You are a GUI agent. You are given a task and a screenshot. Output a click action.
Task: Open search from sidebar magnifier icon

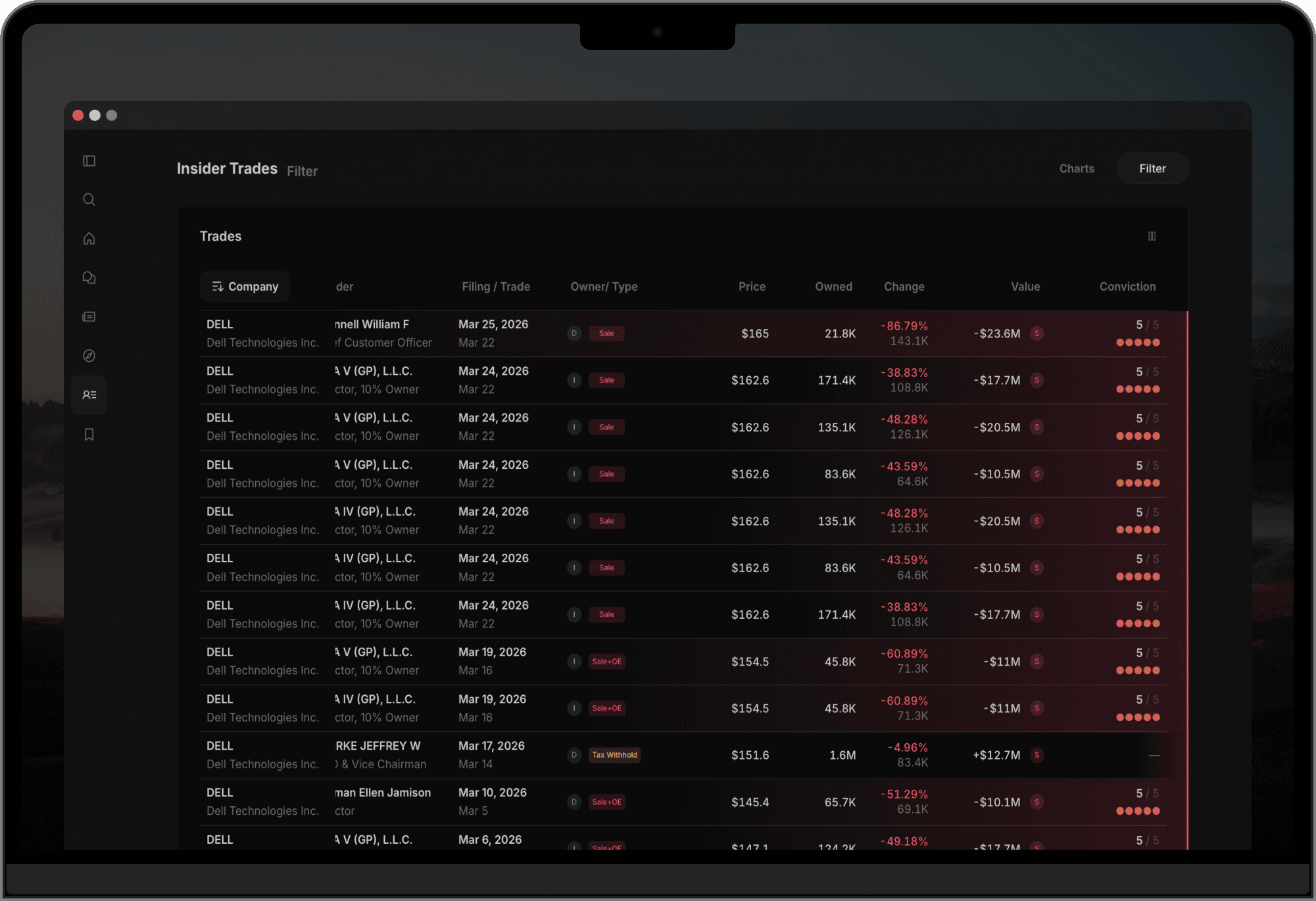pos(89,200)
